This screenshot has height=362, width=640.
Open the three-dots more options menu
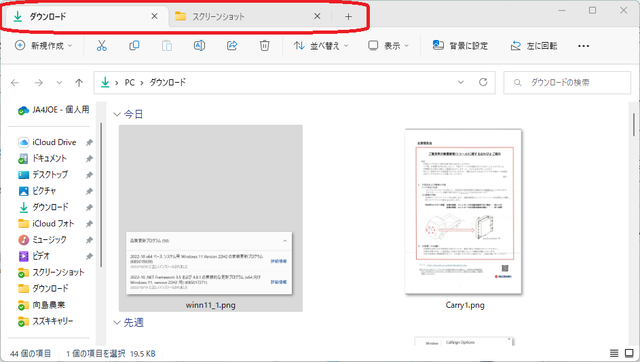(583, 46)
